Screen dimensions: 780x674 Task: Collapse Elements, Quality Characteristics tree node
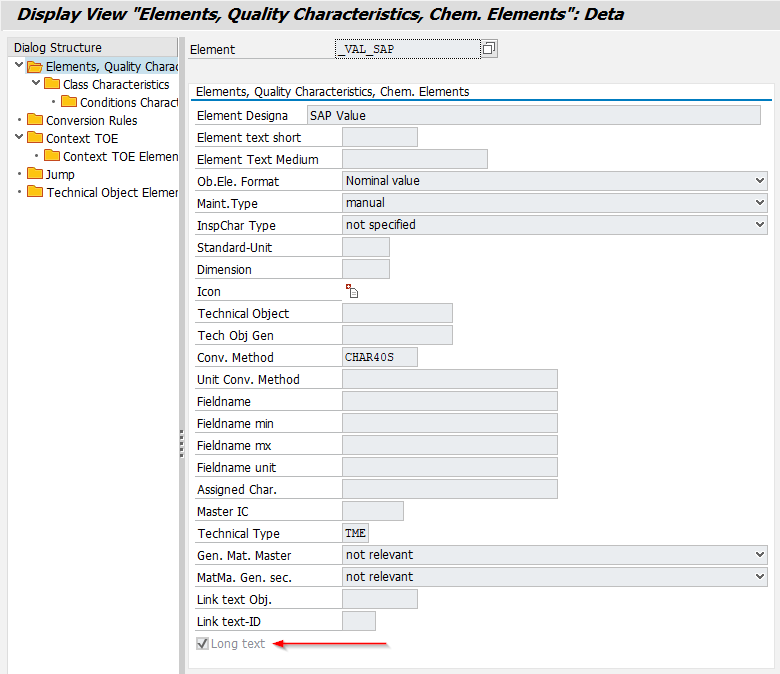tap(19, 66)
